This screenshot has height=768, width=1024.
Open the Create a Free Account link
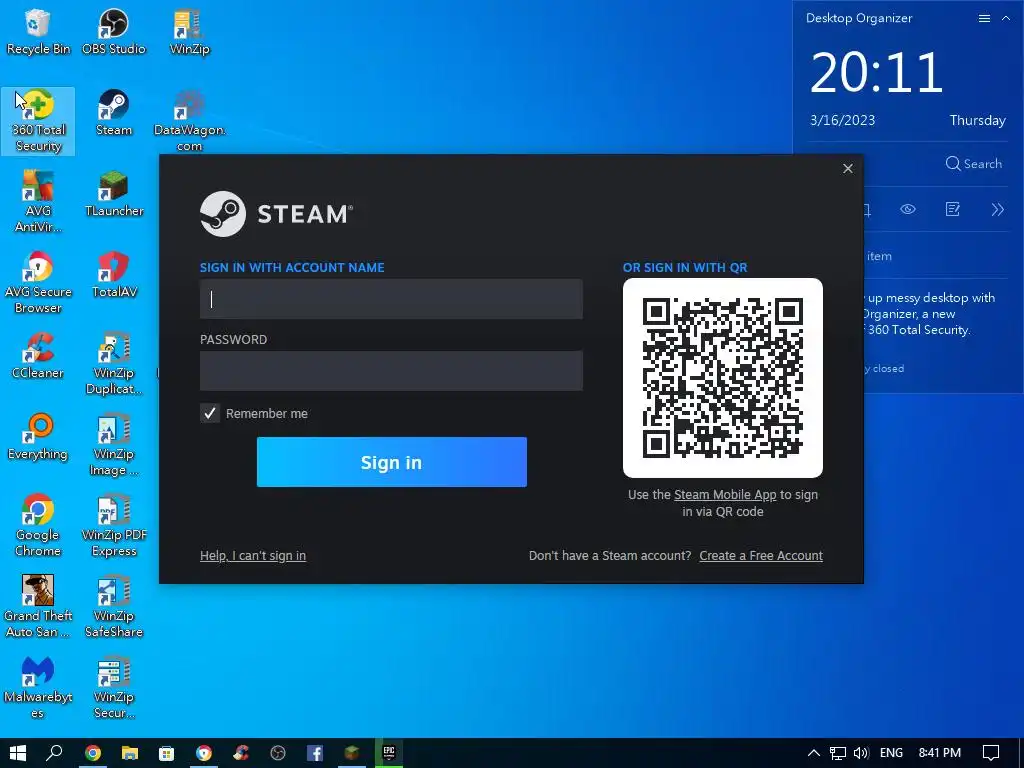(x=761, y=556)
